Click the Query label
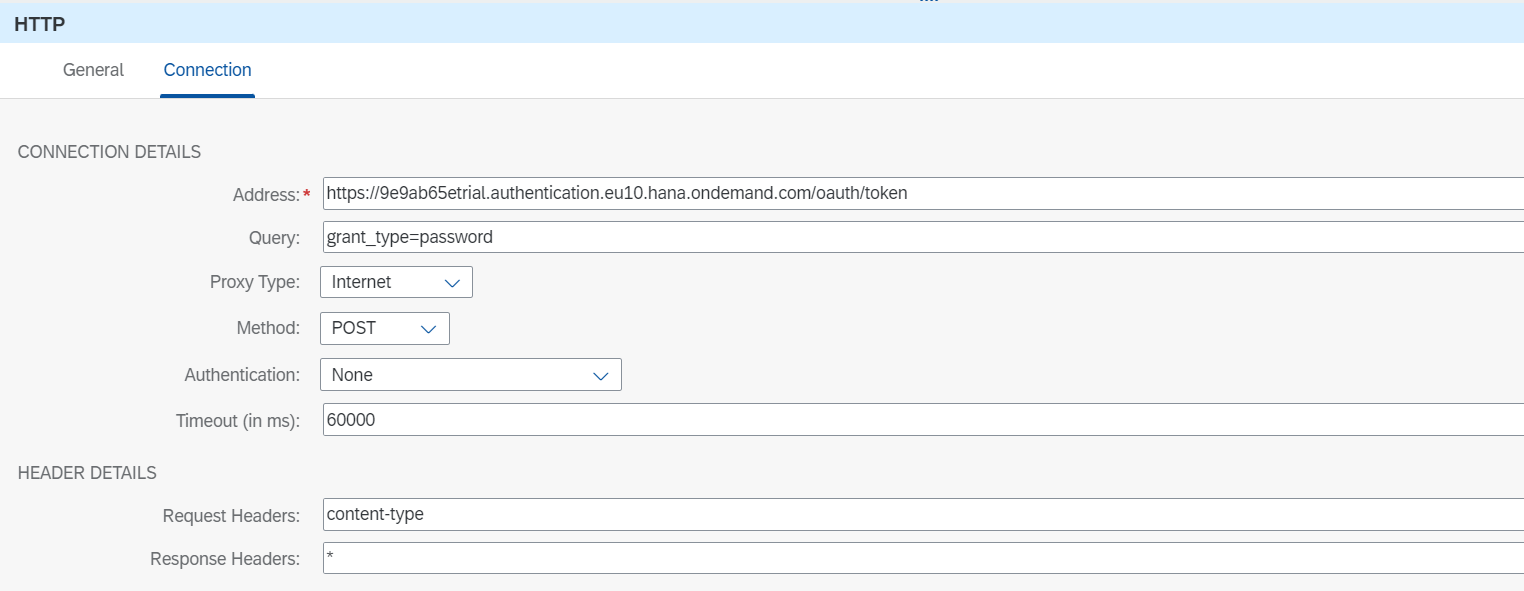This screenshot has width=1524, height=591. [274, 238]
